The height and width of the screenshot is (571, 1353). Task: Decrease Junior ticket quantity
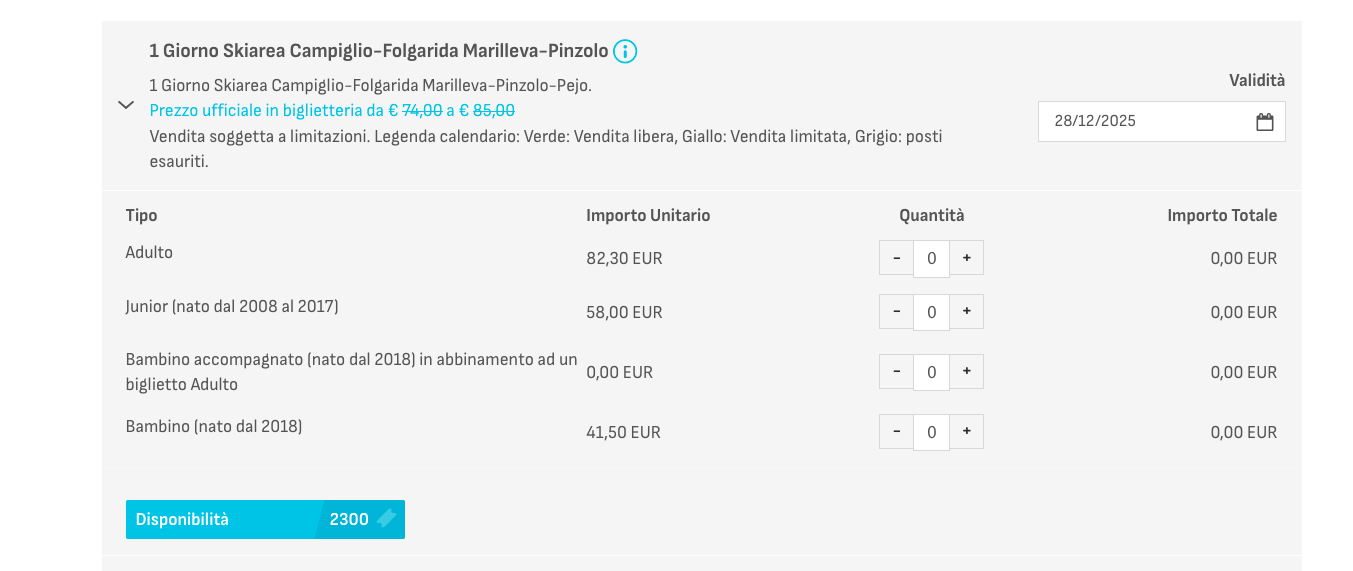896,312
